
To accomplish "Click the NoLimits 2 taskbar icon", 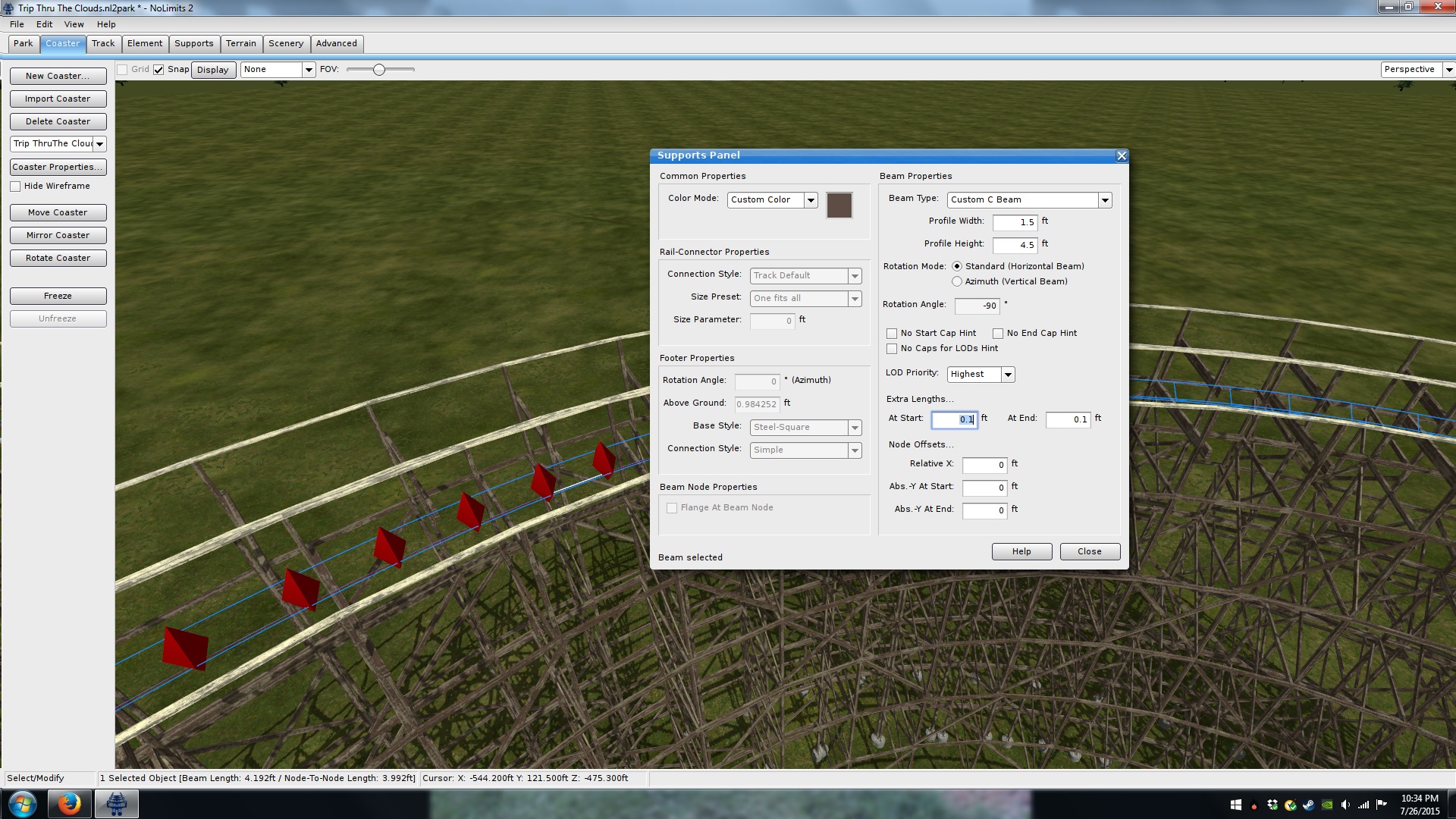I will [116, 804].
